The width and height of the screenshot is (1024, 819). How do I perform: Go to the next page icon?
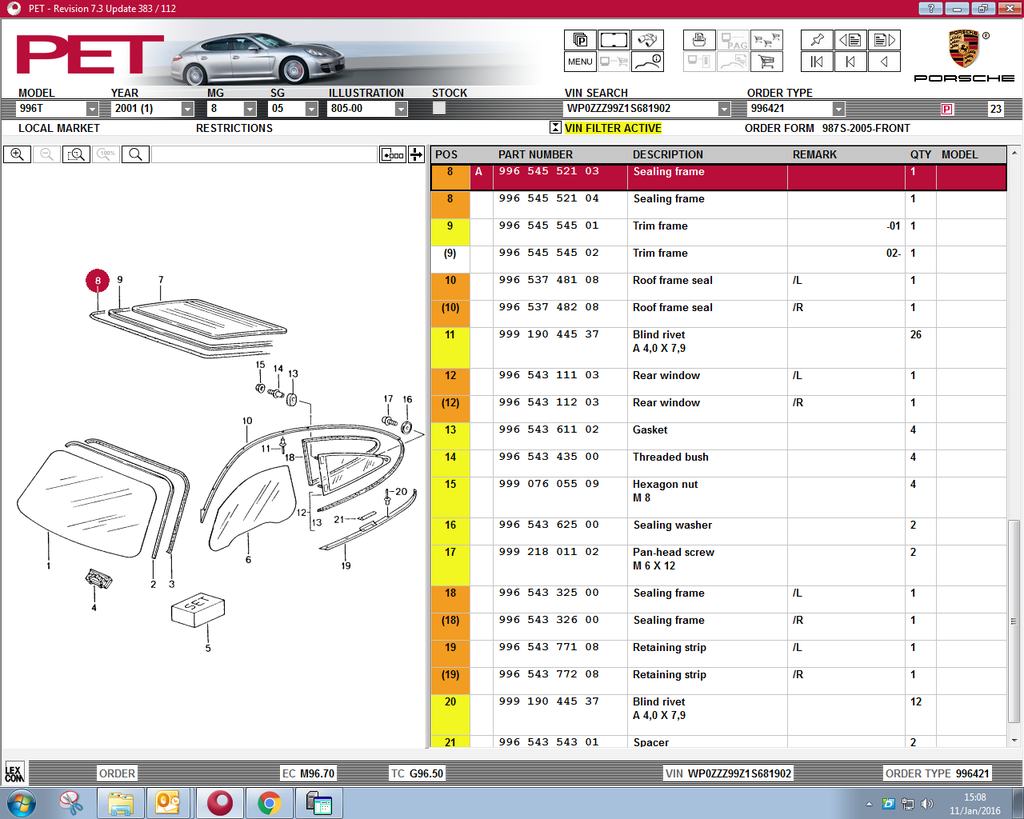(x=884, y=40)
